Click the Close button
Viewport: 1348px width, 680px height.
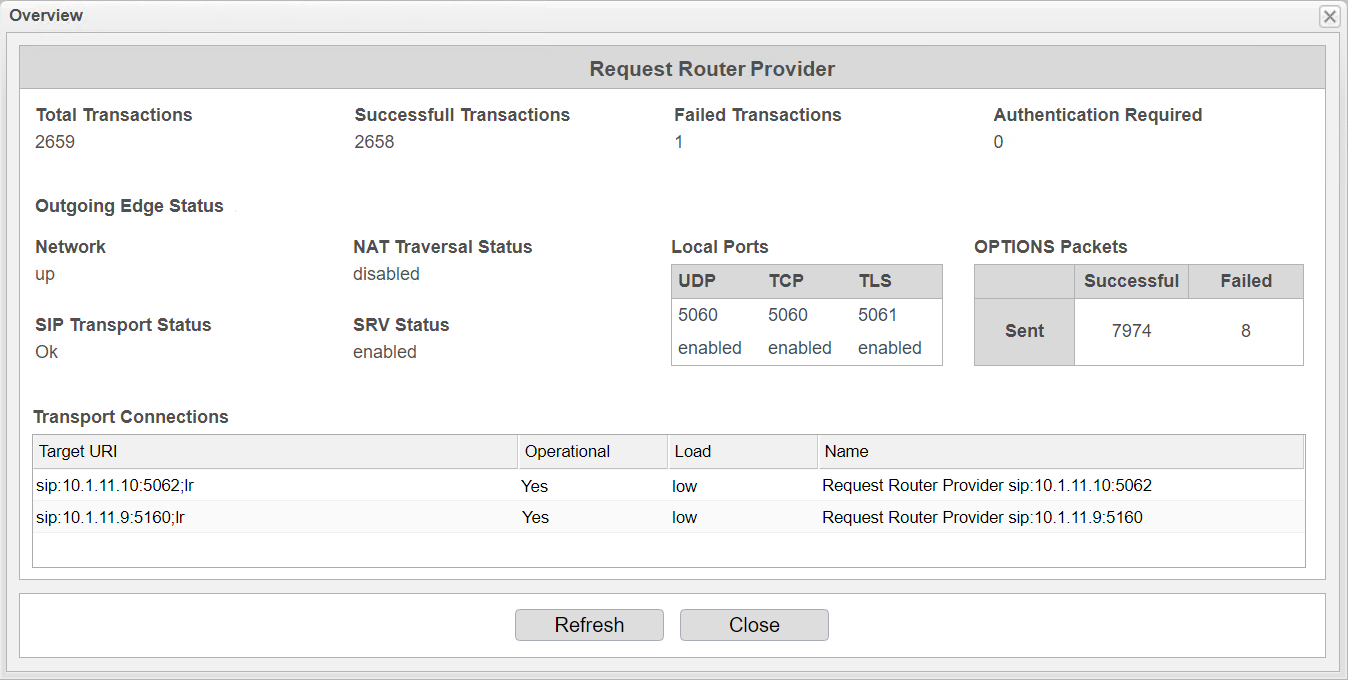[x=753, y=625]
